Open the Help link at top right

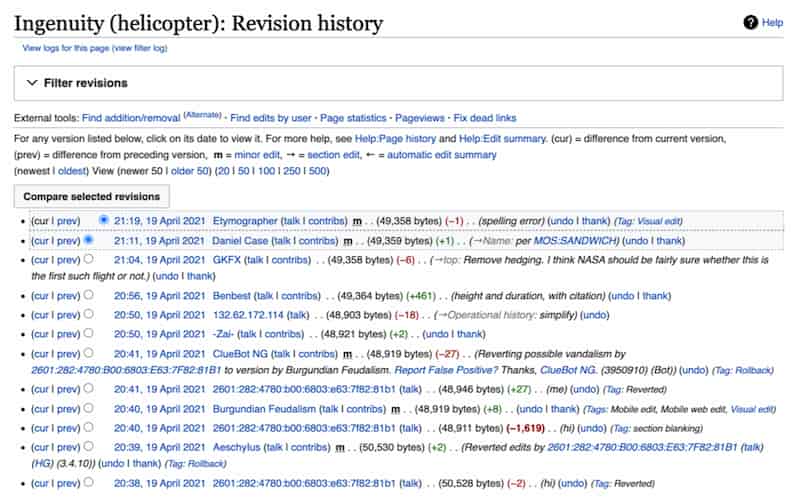(772, 22)
